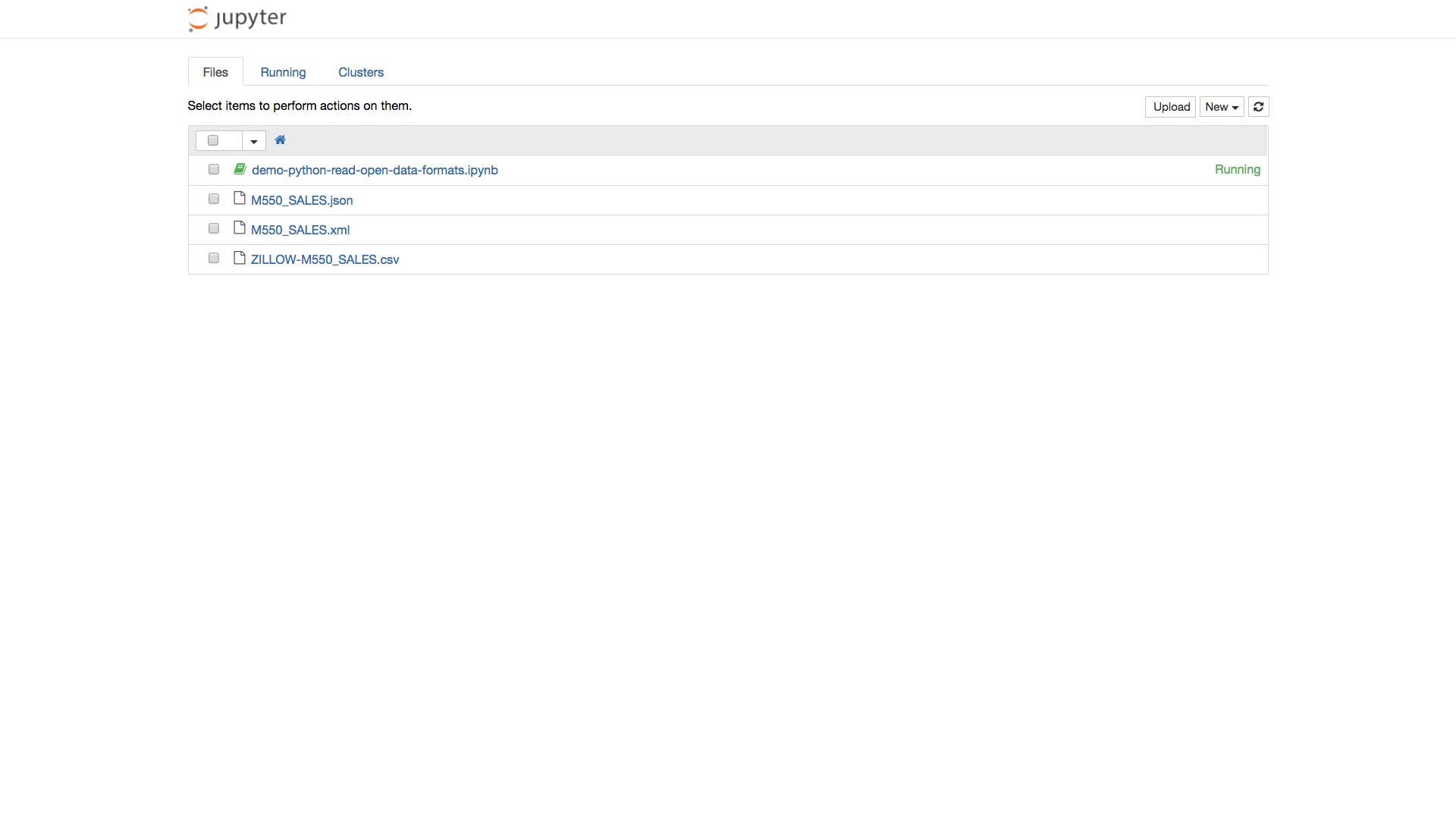Expand the New dropdown menu

coord(1221,107)
